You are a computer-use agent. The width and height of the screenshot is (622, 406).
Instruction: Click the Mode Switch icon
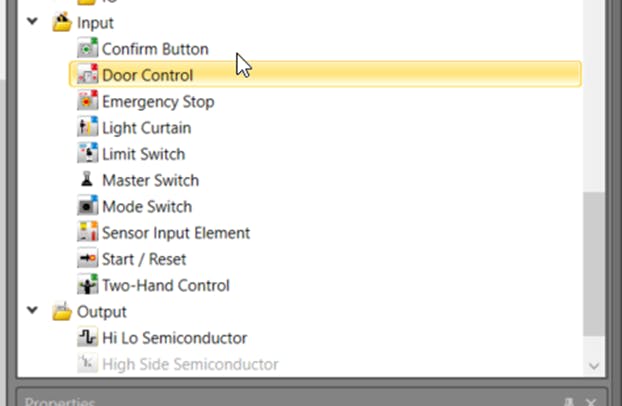click(x=87, y=207)
